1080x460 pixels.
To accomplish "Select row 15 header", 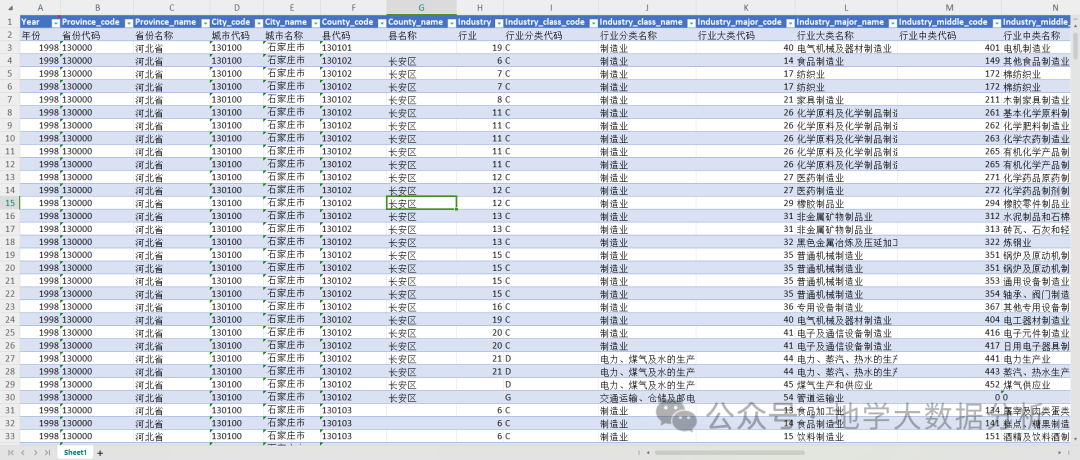I will click(10, 203).
